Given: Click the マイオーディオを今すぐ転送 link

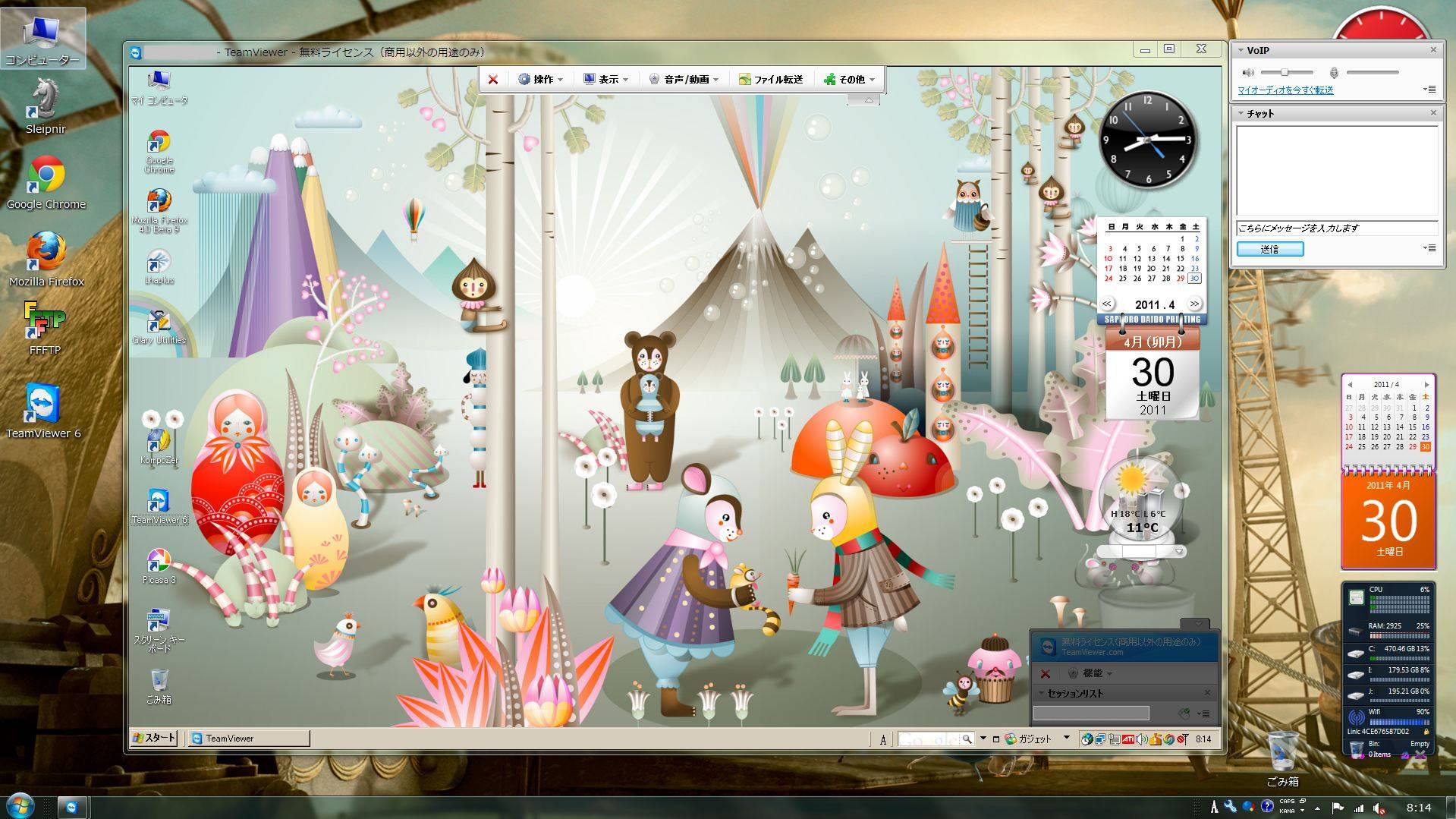Looking at the screenshot, I should (1285, 90).
